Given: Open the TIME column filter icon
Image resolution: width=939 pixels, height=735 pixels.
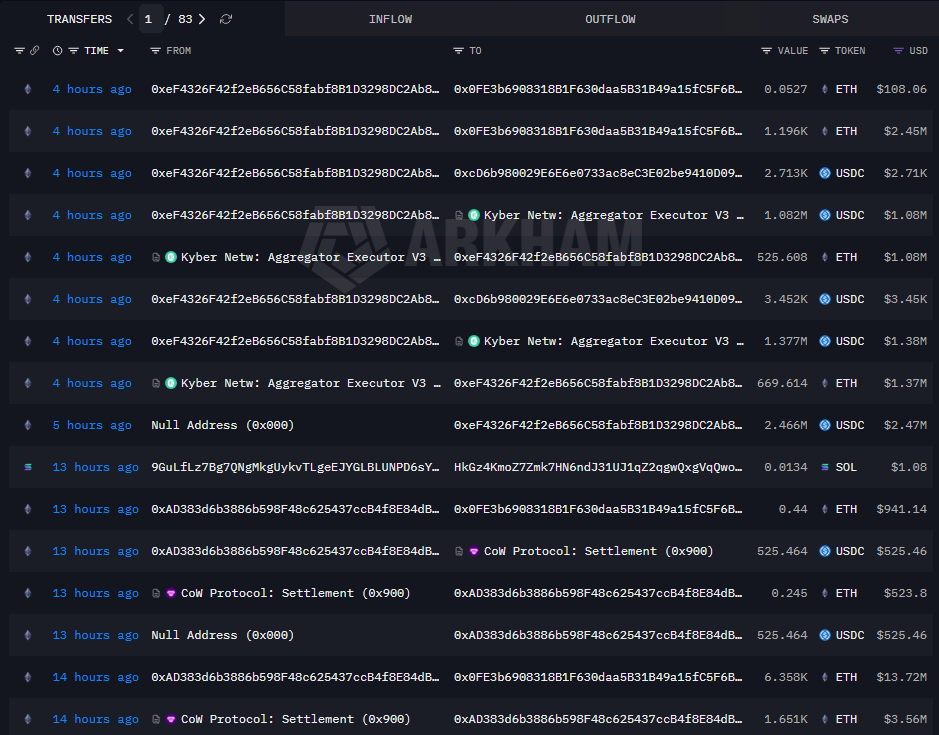Looking at the screenshot, I should pos(74,51).
